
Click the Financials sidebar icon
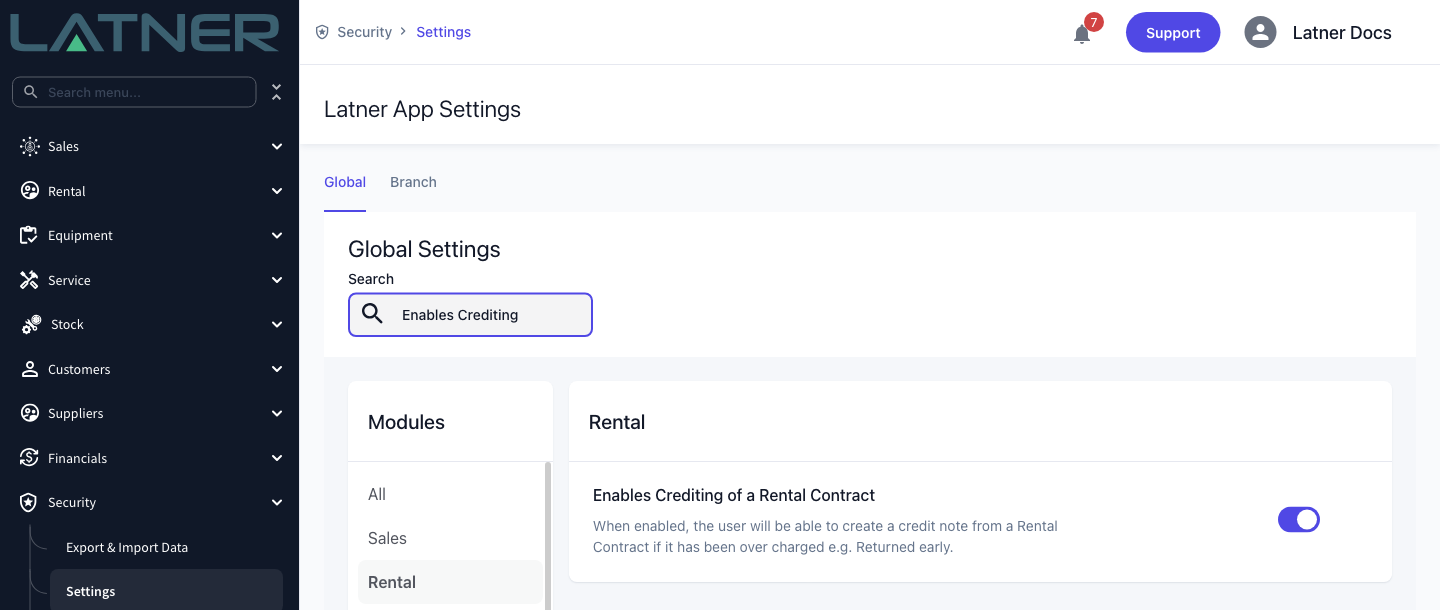tap(30, 458)
